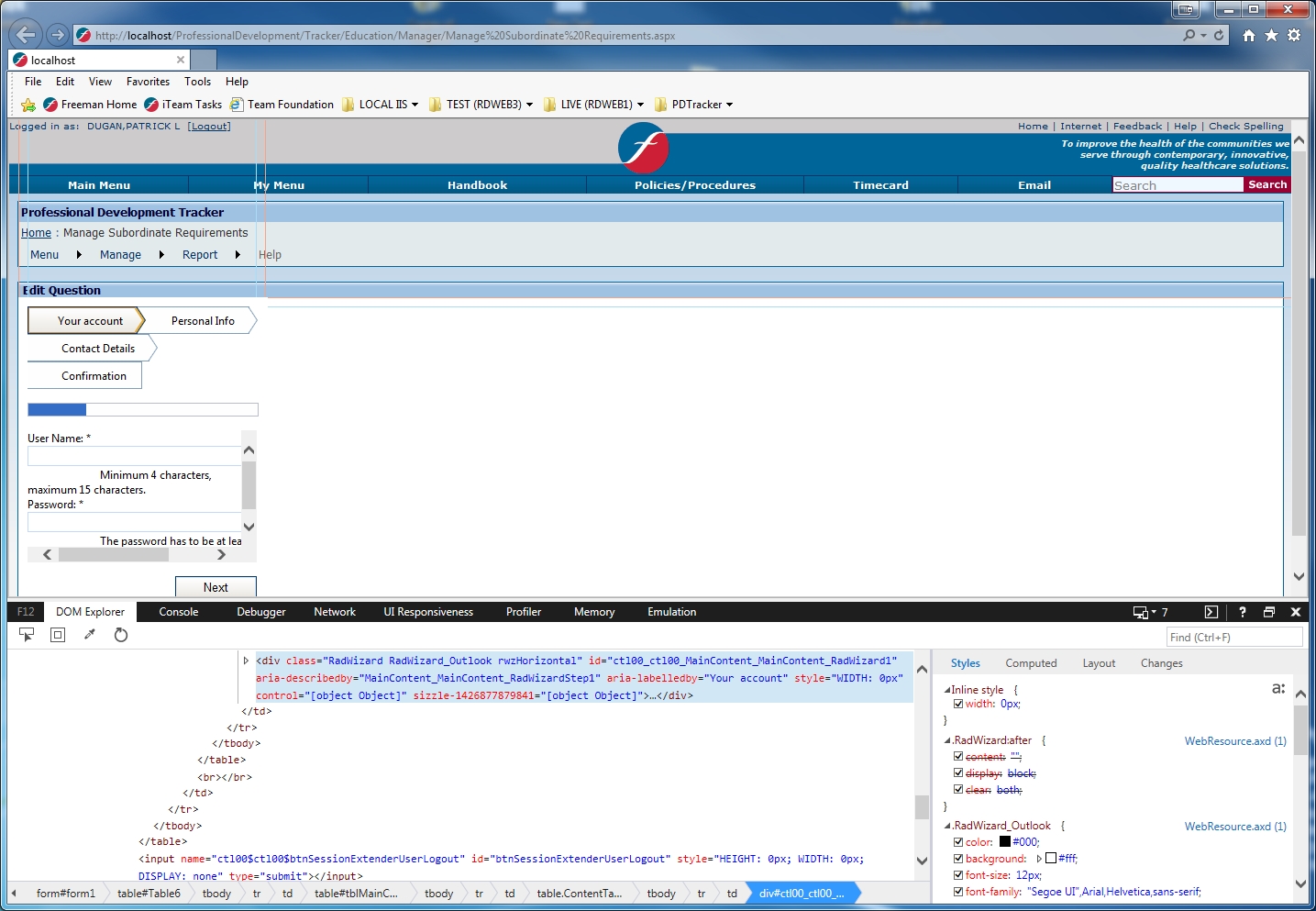Collapse the .RadWizard:after rule
Image resolution: width=1316 pixels, height=911 pixels.
pyautogui.click(x=947, y=740)
